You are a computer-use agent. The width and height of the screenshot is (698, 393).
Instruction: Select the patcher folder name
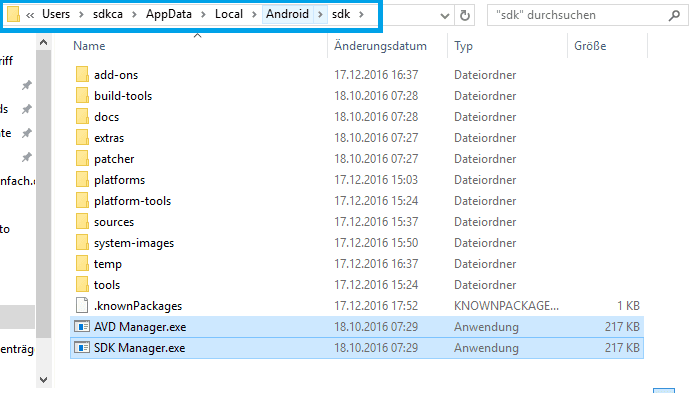click(x=114, y=158)
